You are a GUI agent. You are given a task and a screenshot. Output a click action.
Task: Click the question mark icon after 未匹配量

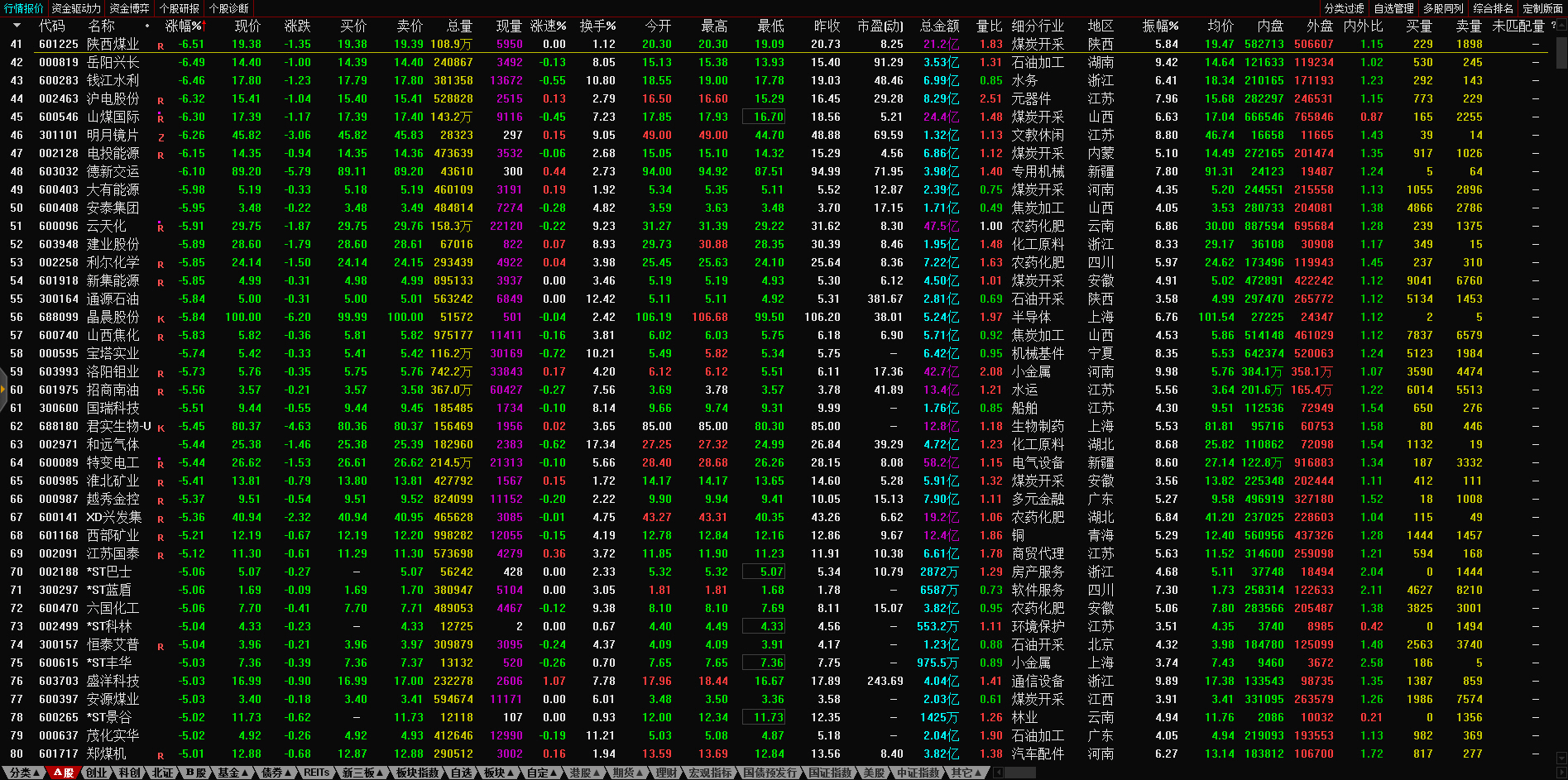pos(1553,26)
